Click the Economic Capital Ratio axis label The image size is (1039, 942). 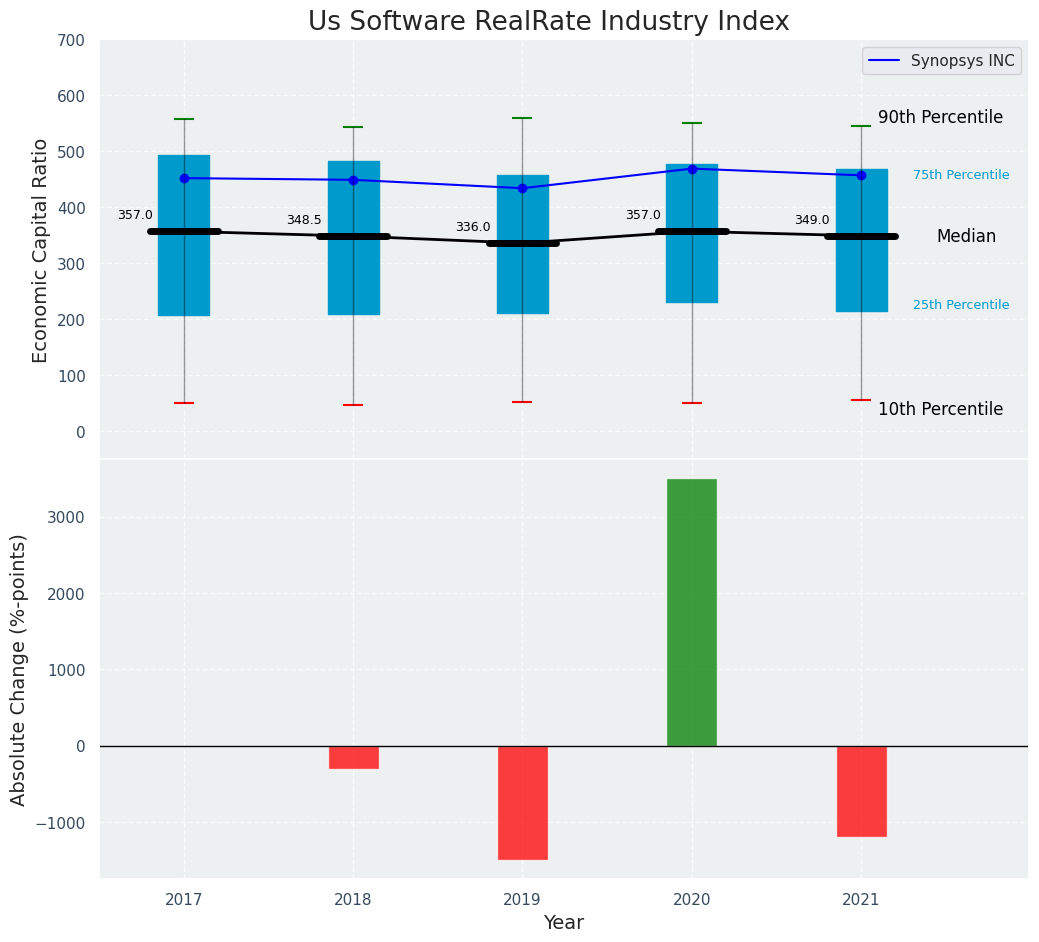[41, 250]
